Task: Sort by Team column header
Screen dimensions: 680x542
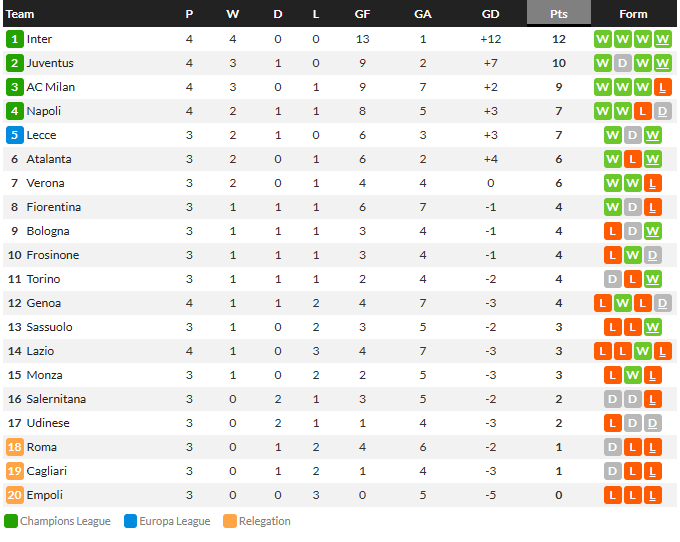Action: [x=20, y=14]
